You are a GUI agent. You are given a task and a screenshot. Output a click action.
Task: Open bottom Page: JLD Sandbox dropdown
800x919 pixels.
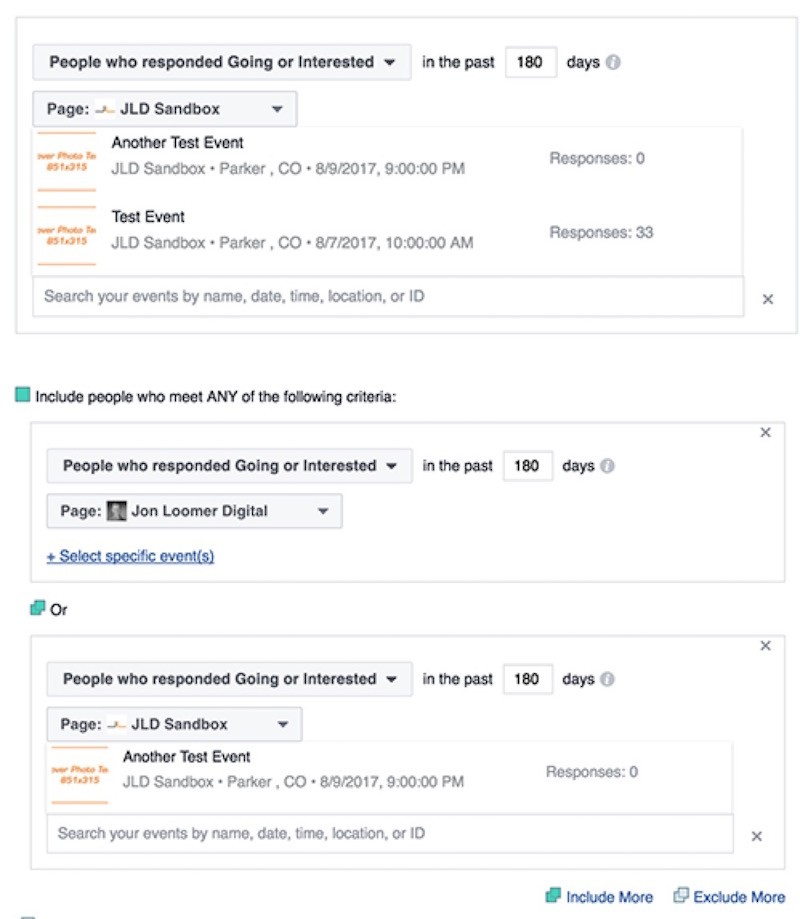pyautogui.click(x=175, y=724)
